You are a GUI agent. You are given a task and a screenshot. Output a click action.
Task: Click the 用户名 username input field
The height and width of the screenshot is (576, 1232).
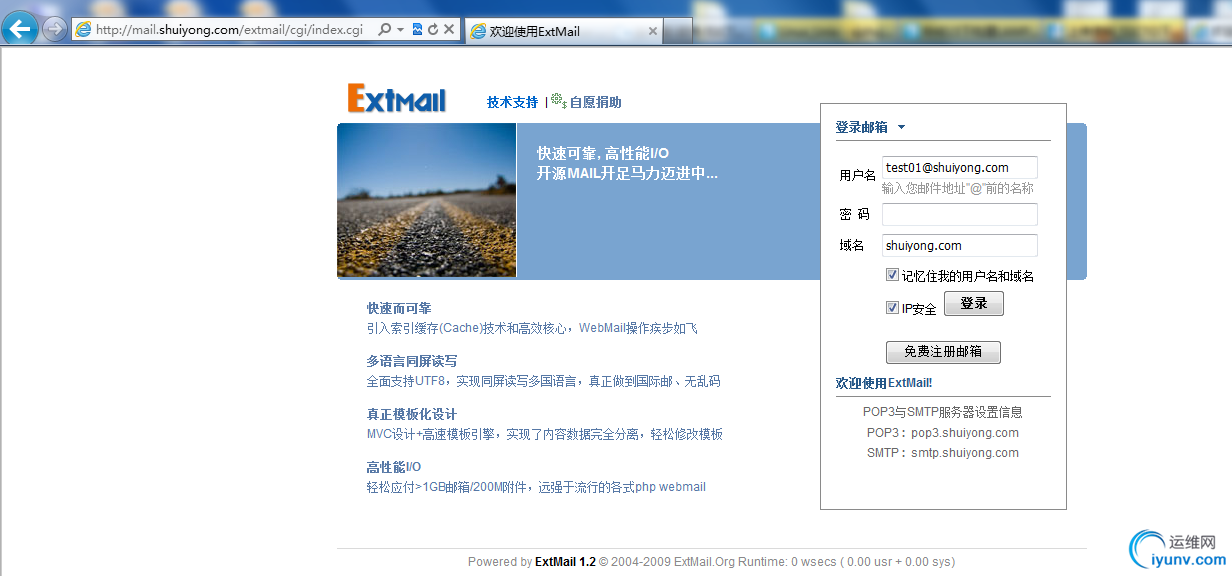coord(960,167)
